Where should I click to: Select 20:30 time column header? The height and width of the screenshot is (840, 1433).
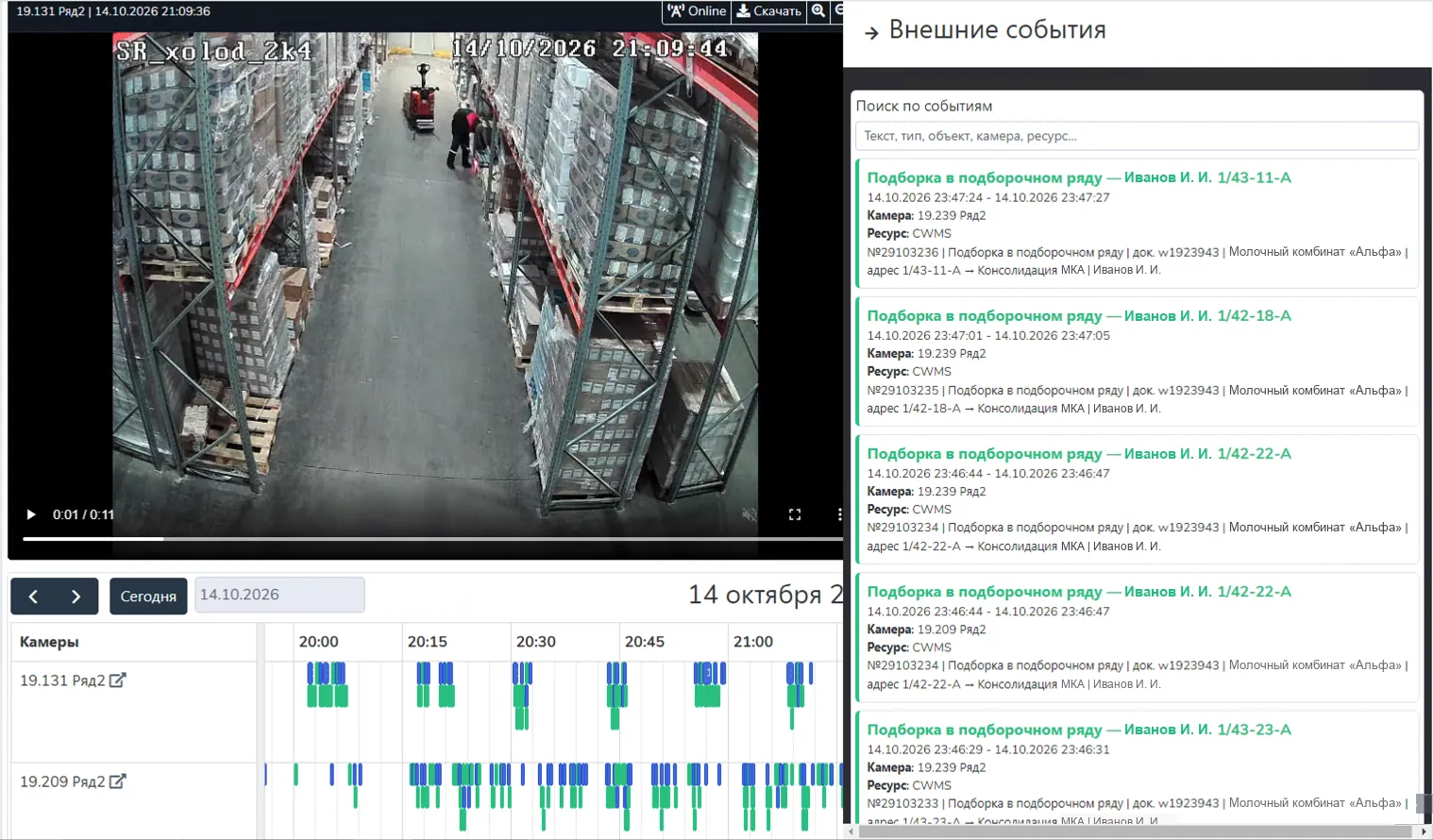coord(536,642)
